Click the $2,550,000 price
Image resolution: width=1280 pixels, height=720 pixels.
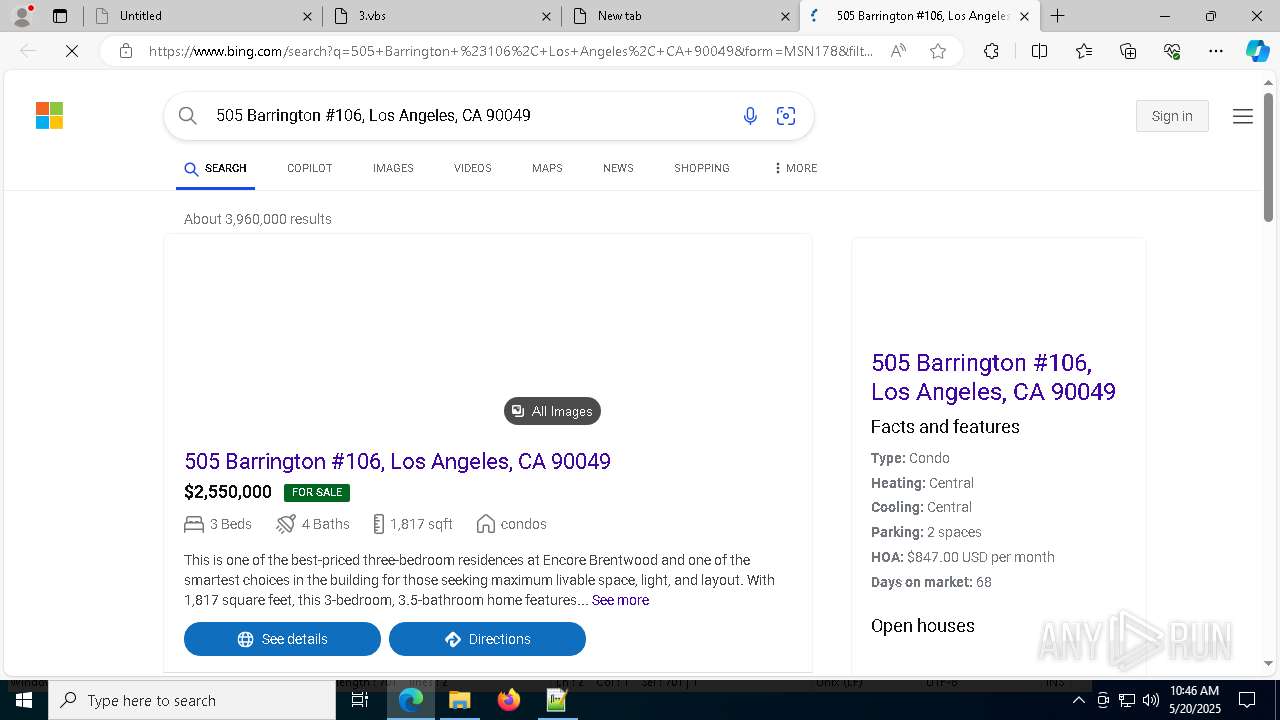(x=228, y=492)
